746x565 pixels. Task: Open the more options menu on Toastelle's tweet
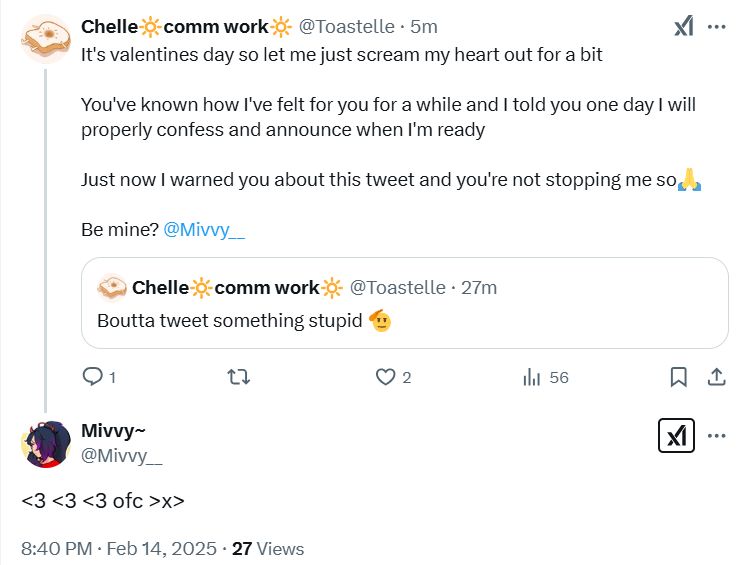716,27
